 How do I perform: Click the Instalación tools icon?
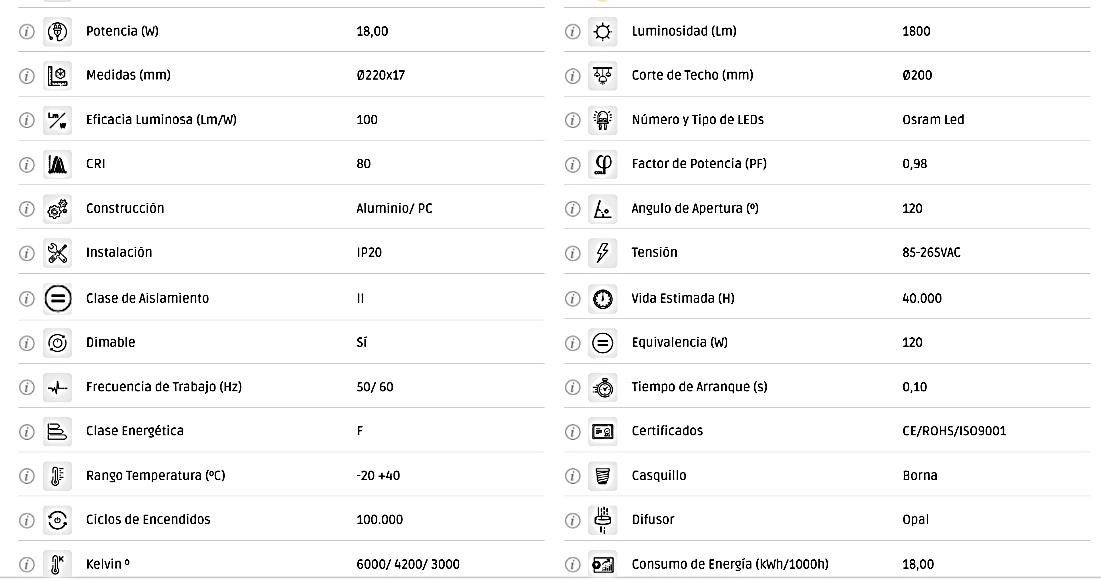point(58,253)
